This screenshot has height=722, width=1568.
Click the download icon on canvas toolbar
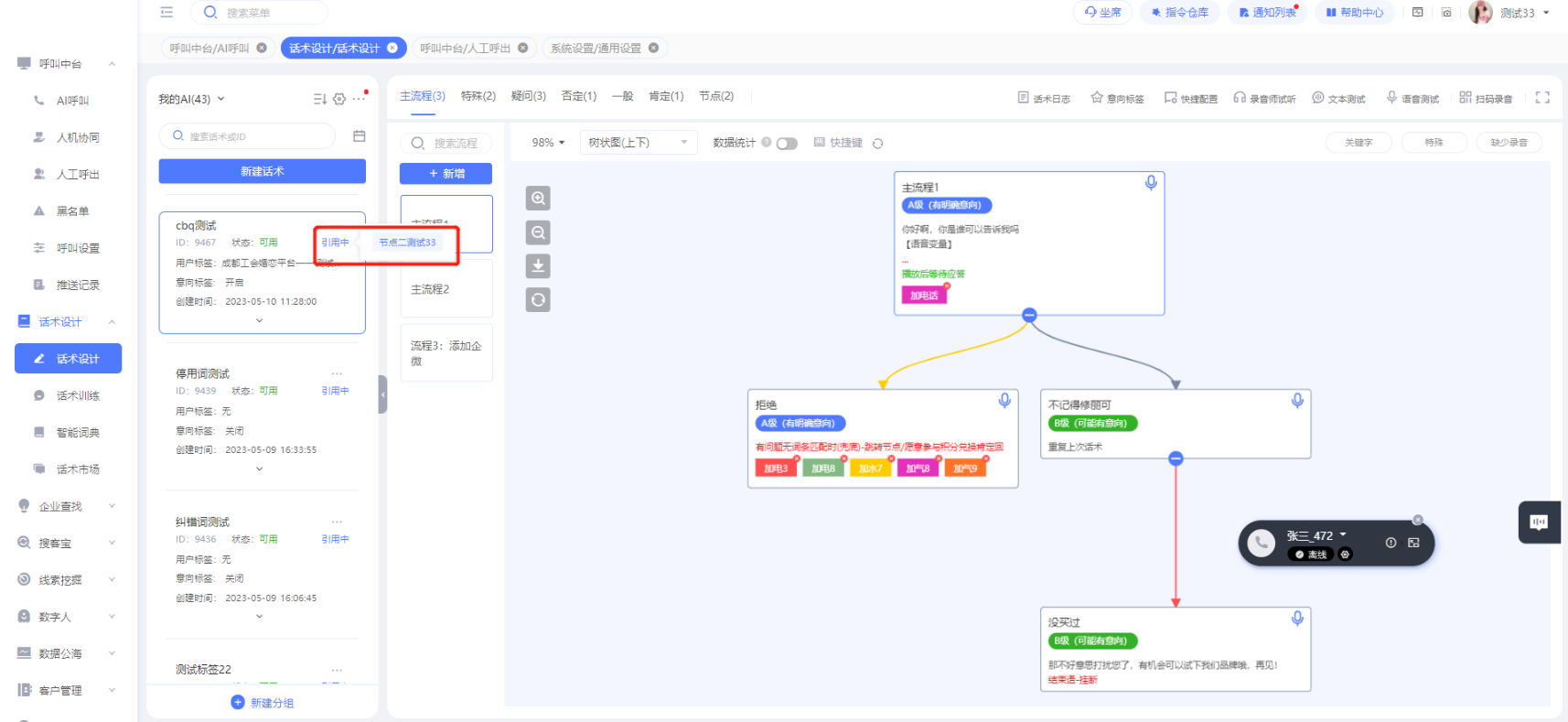(x=538, y=266)
